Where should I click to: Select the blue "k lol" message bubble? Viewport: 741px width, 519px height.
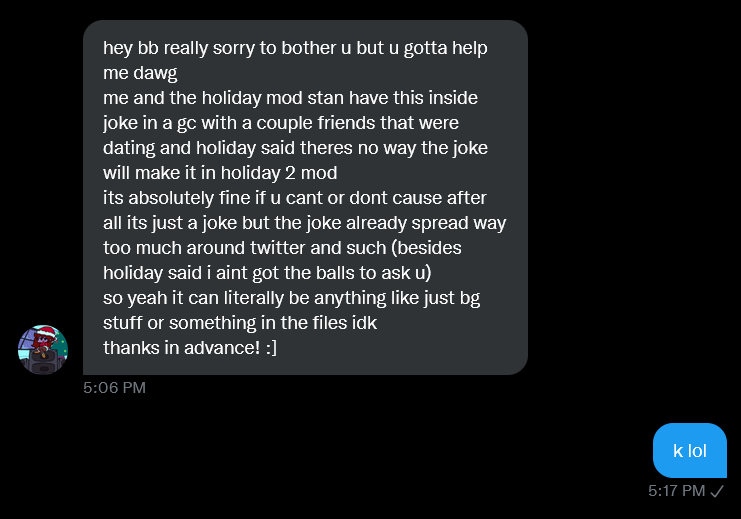click(x=690, y=450)
